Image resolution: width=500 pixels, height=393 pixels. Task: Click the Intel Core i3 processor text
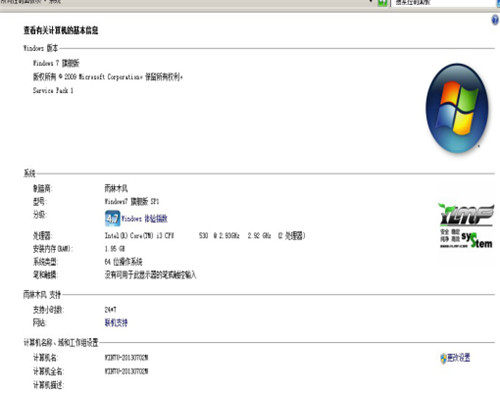tap(205, 236)
